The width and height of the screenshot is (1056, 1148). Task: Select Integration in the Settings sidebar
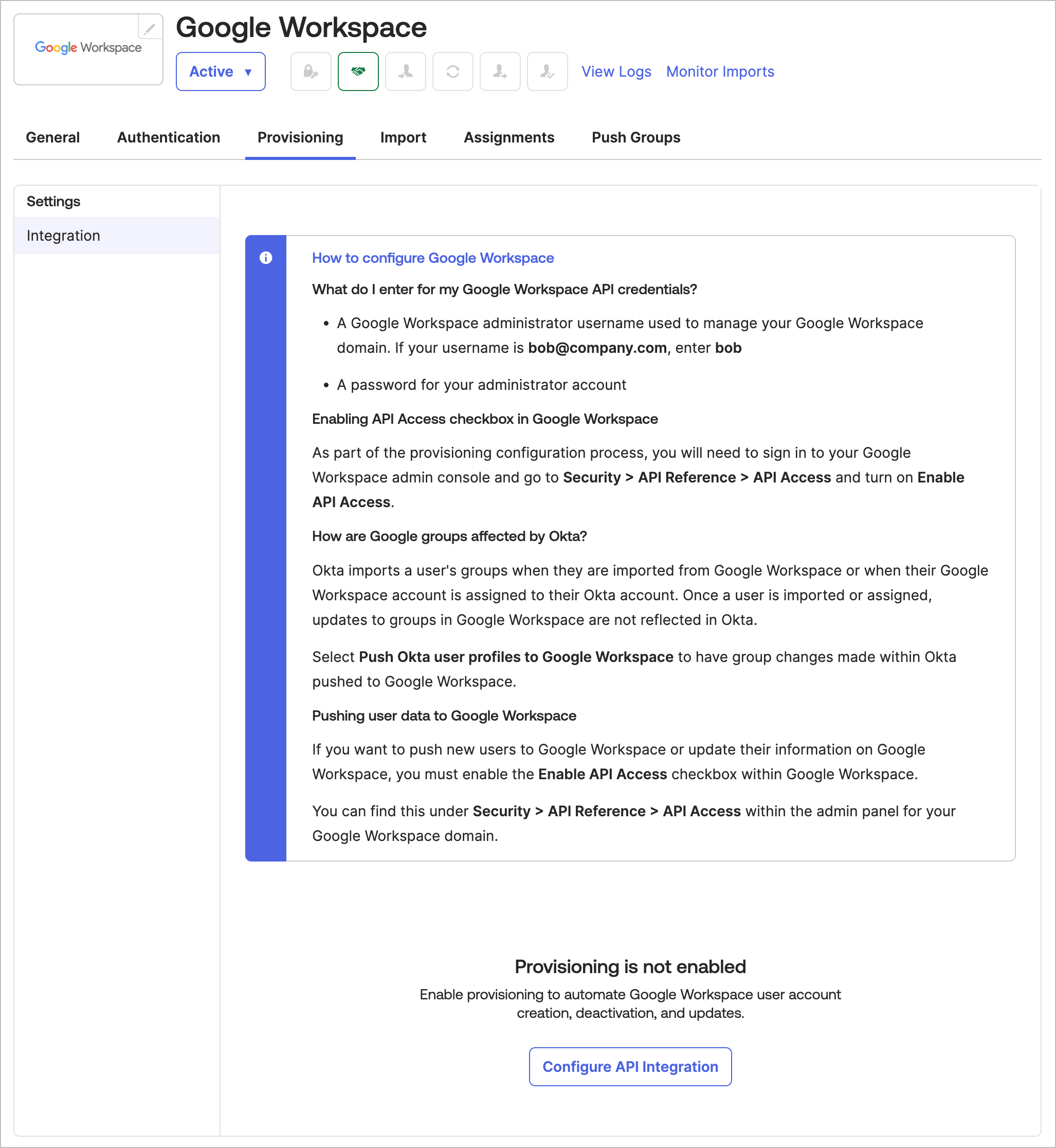63,235
